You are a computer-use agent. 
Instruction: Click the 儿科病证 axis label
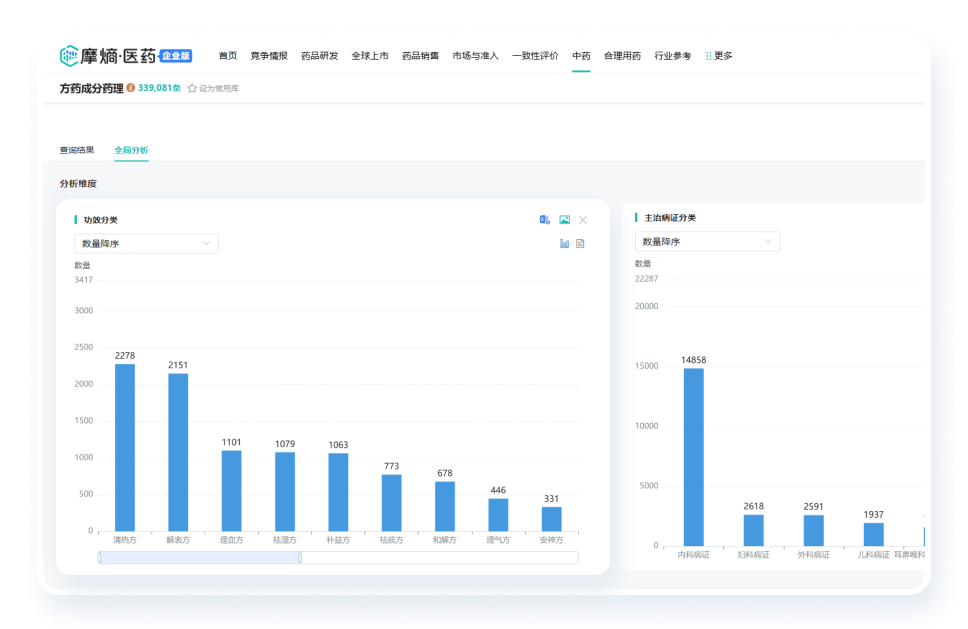[874, 554]
